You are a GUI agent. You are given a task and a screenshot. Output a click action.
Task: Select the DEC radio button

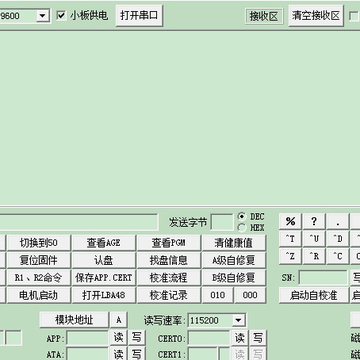242,216
